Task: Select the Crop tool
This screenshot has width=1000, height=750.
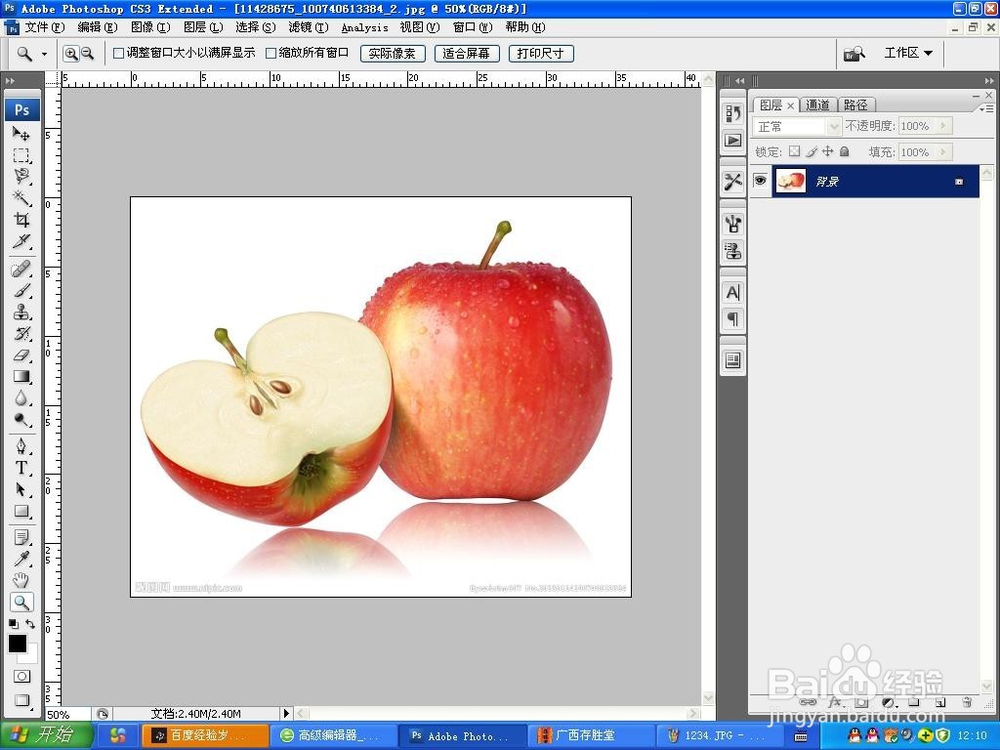Action: pyautogui.click(x=22, y=220)
